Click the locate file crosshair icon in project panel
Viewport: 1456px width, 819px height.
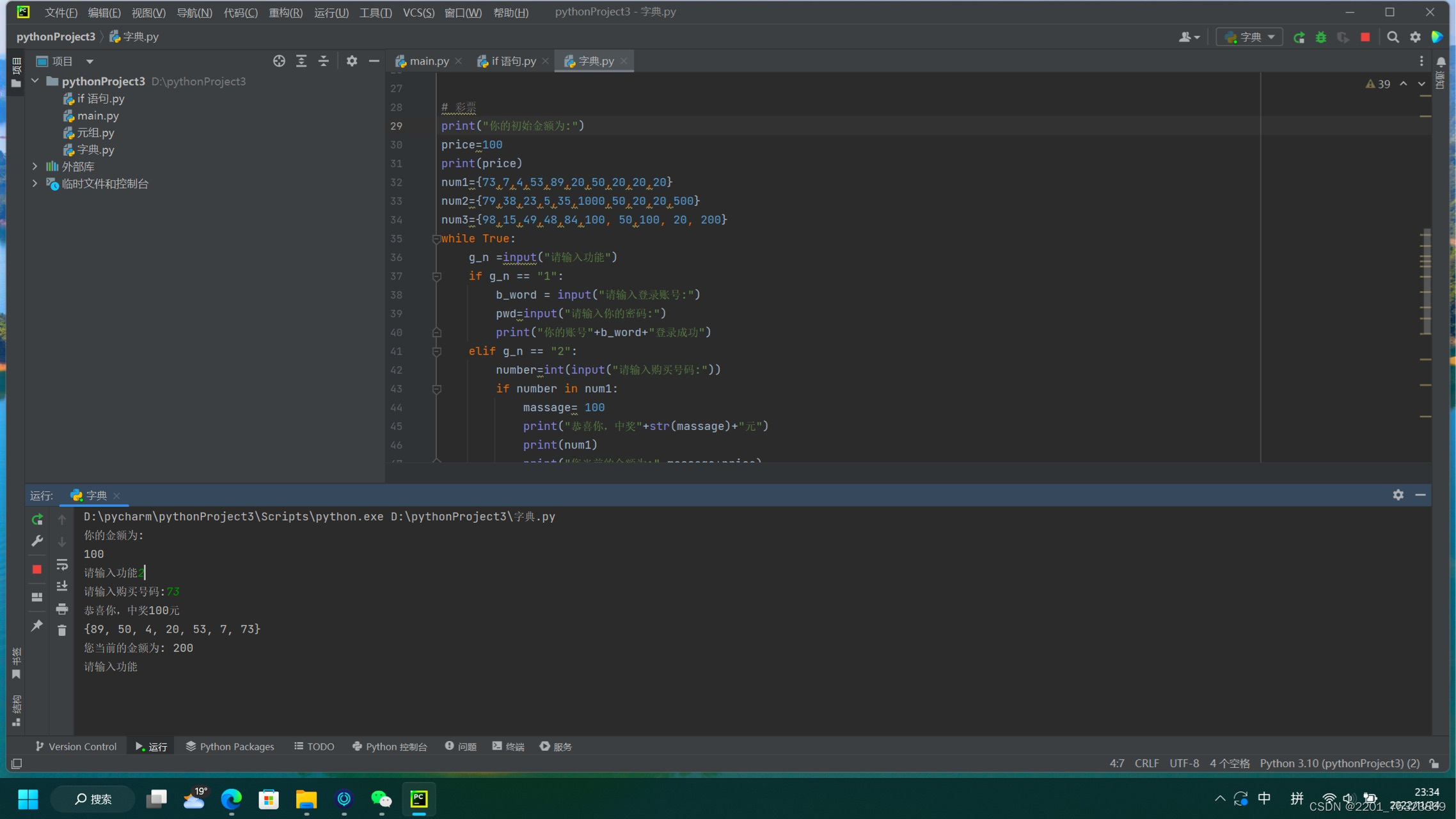click(279, 61)
